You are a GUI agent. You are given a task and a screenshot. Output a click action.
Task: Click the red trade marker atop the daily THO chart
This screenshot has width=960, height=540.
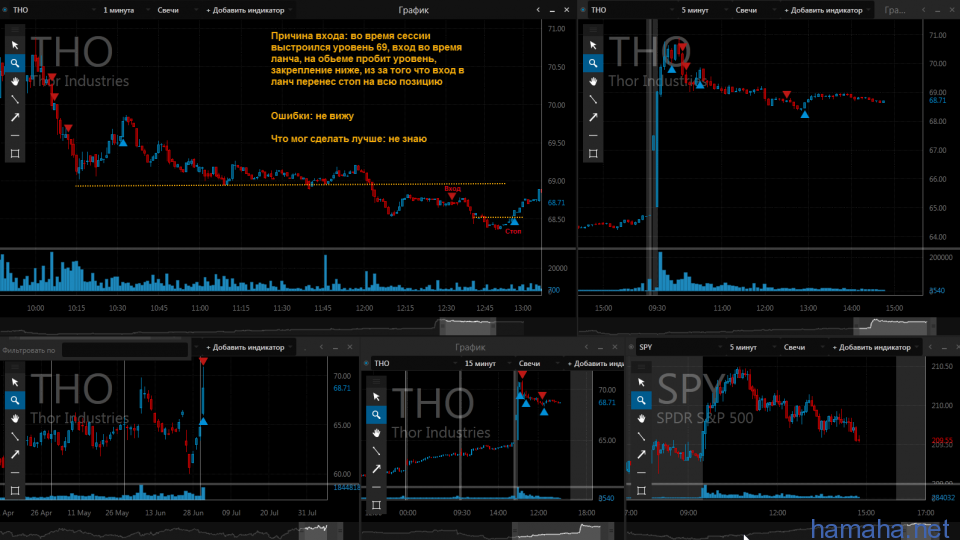click(203, 361)
